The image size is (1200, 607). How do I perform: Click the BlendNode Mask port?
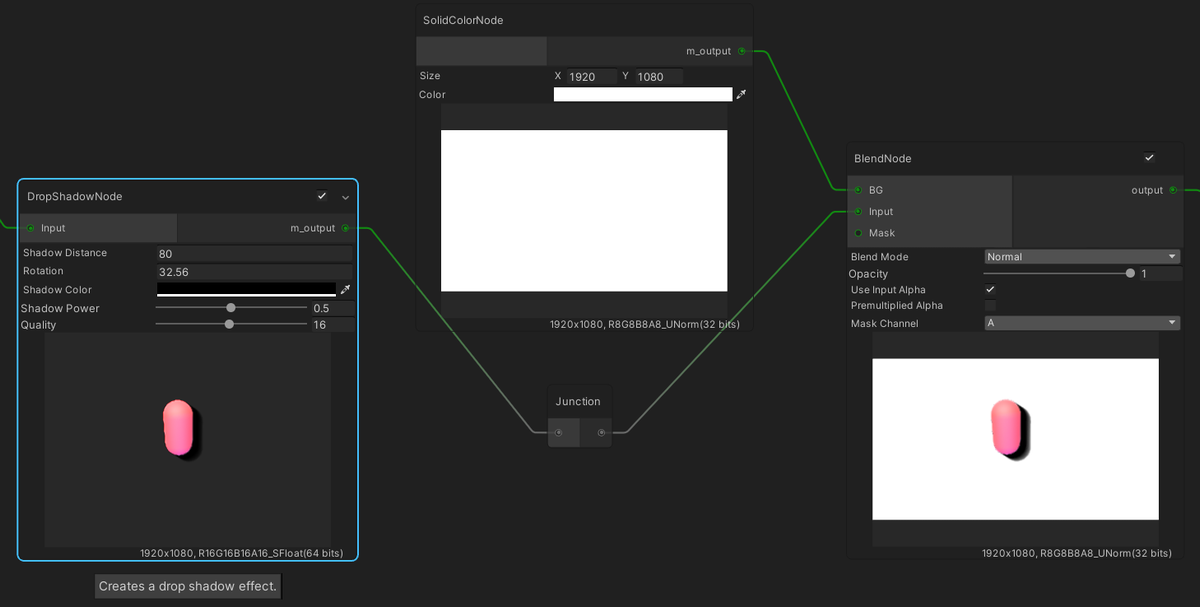pos(858,233)
